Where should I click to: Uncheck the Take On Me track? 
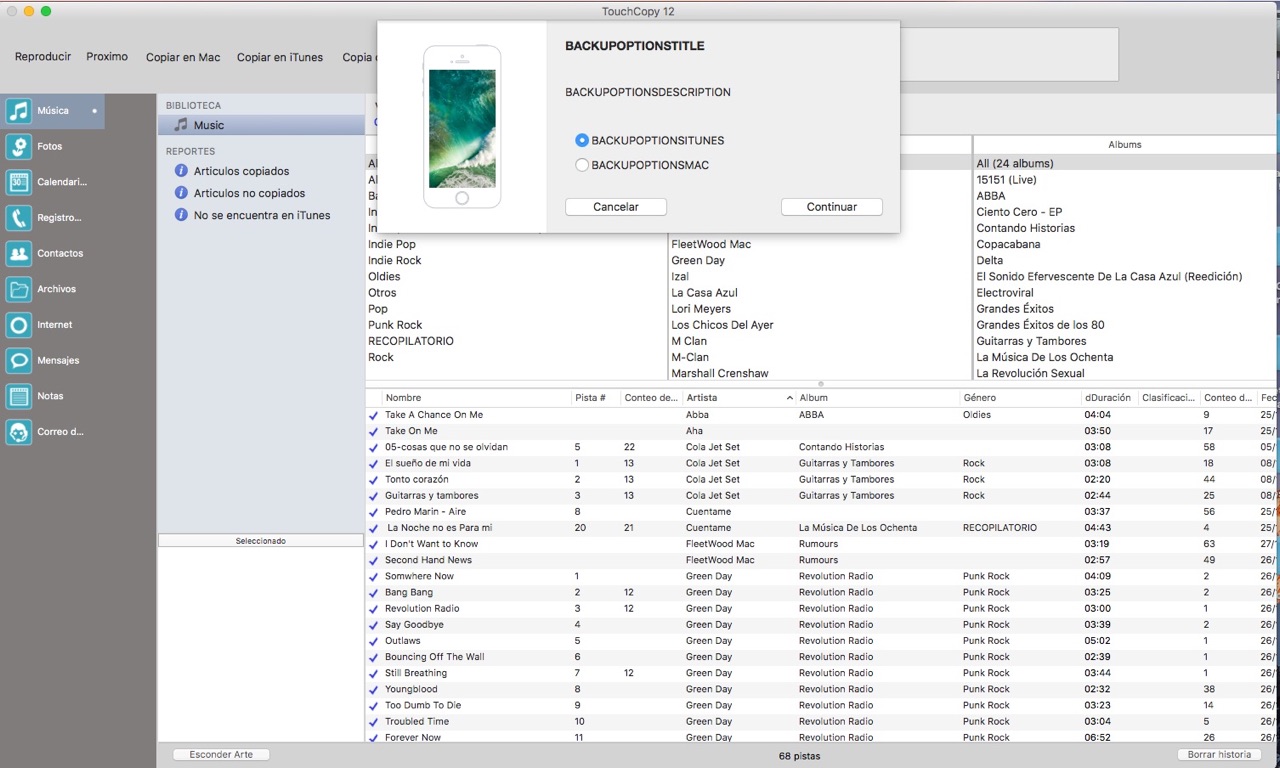click(x=373, y=431)
